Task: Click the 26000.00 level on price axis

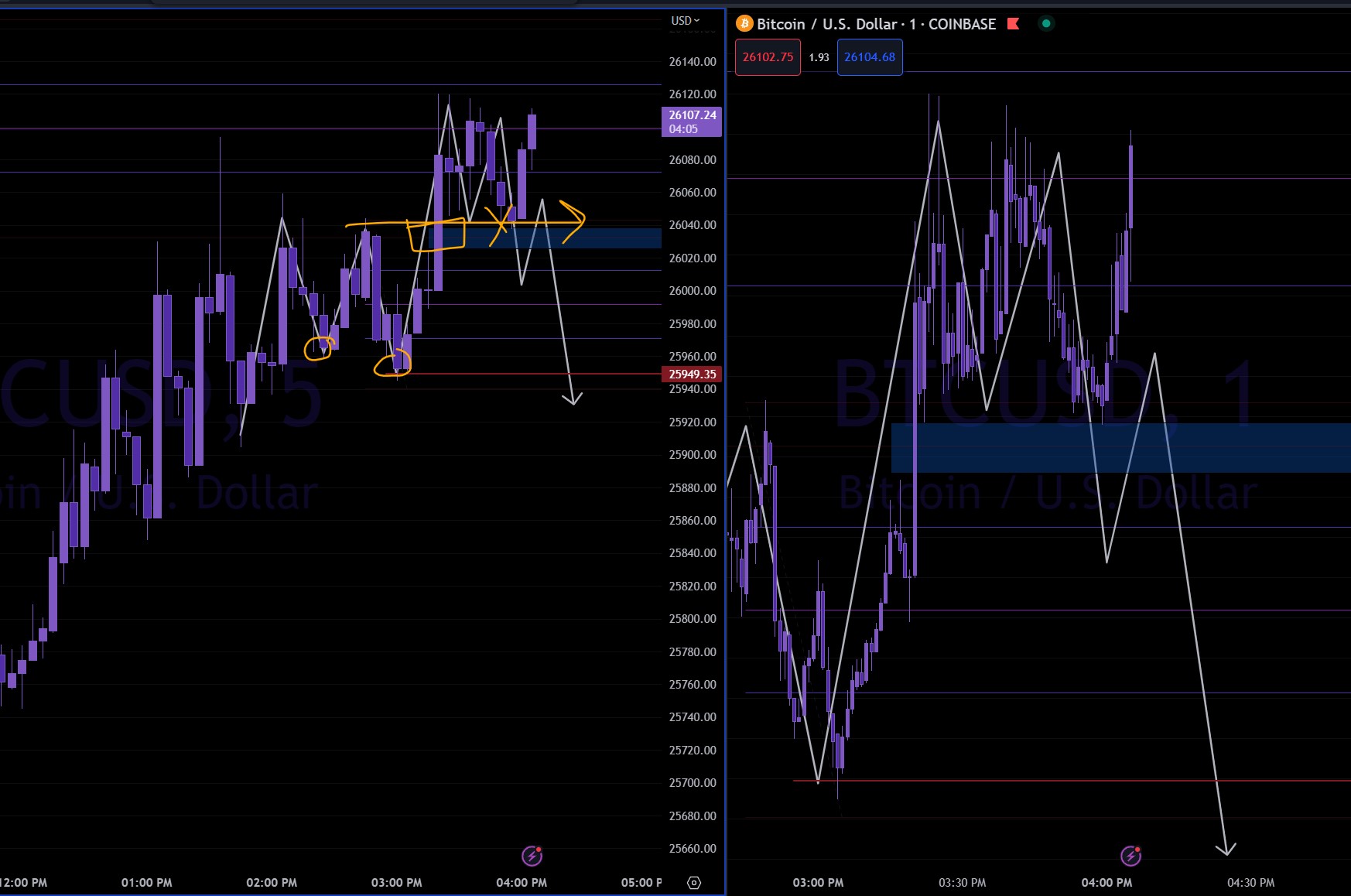Action: [x=692, y=291]
